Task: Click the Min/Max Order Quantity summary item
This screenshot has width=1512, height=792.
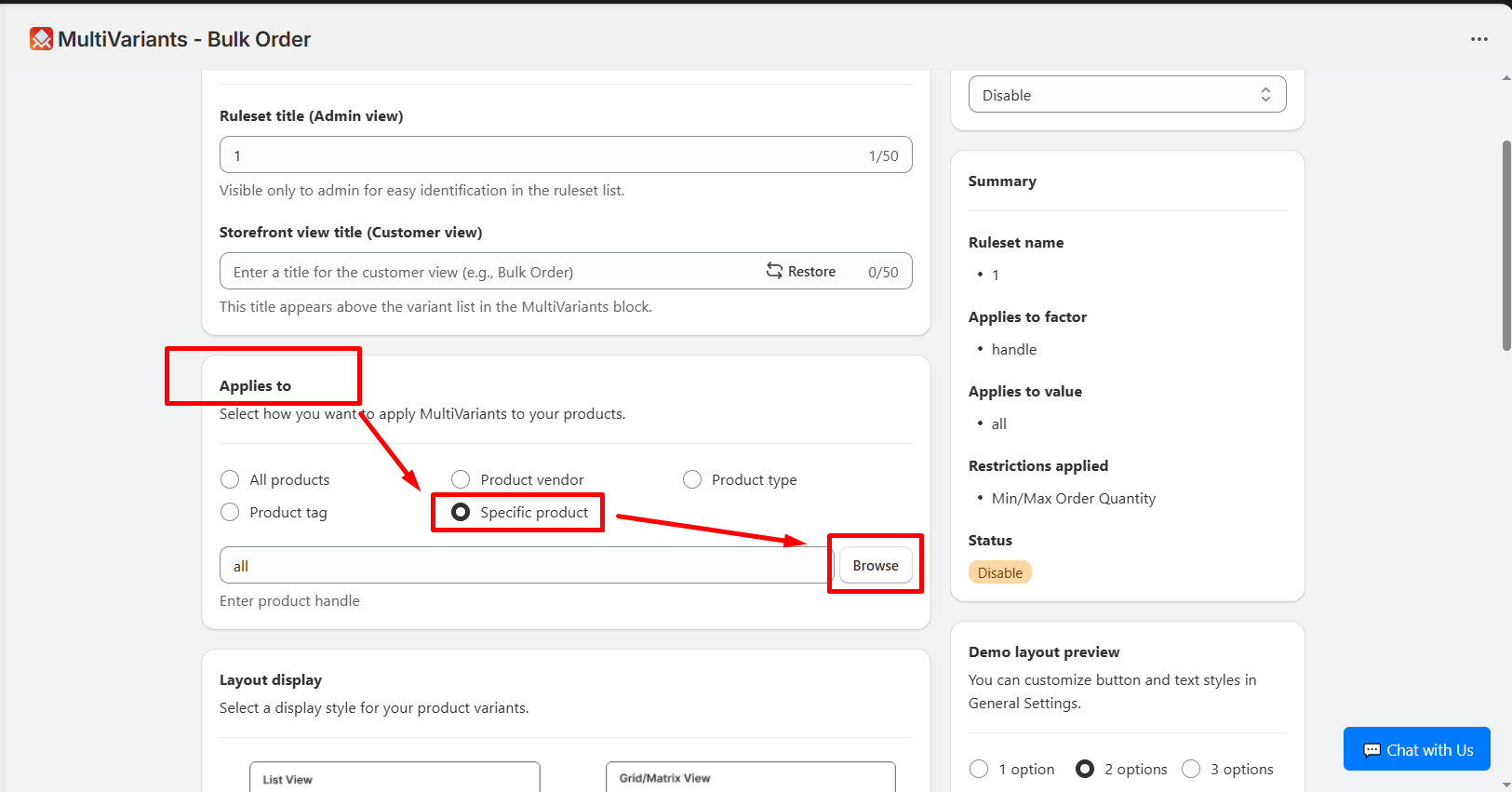Action: point(1074,498)
